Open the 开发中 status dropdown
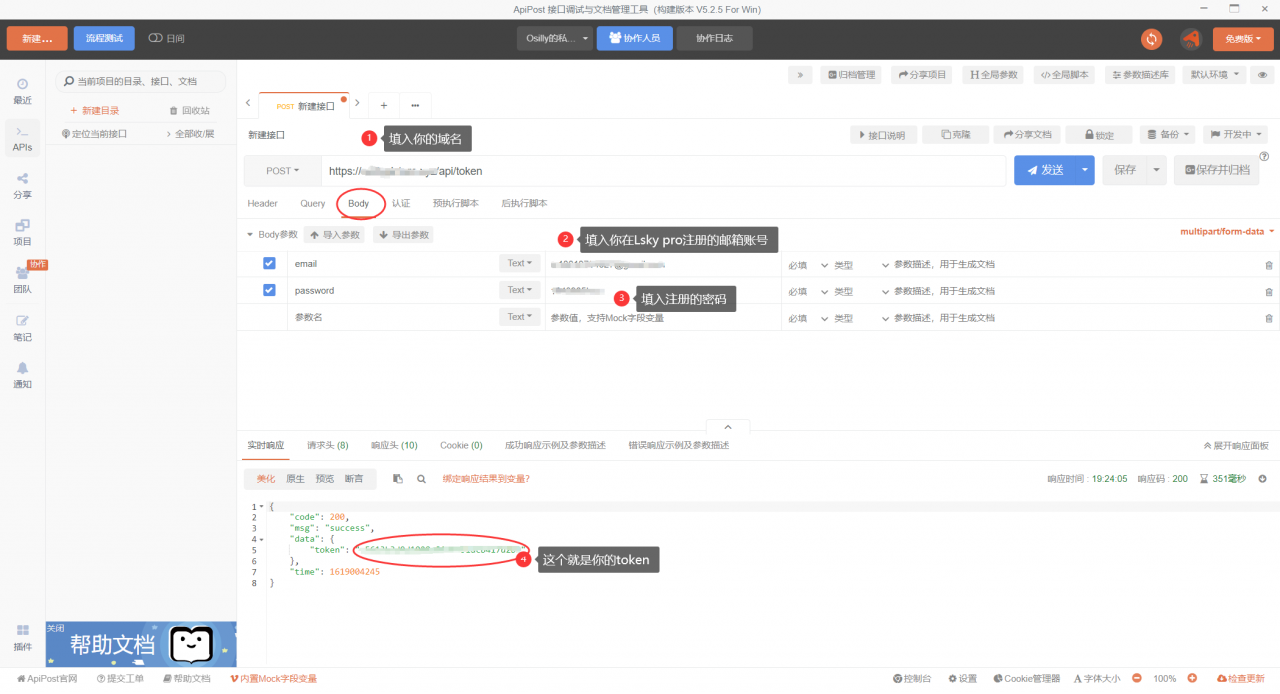 click(1237, 134)
